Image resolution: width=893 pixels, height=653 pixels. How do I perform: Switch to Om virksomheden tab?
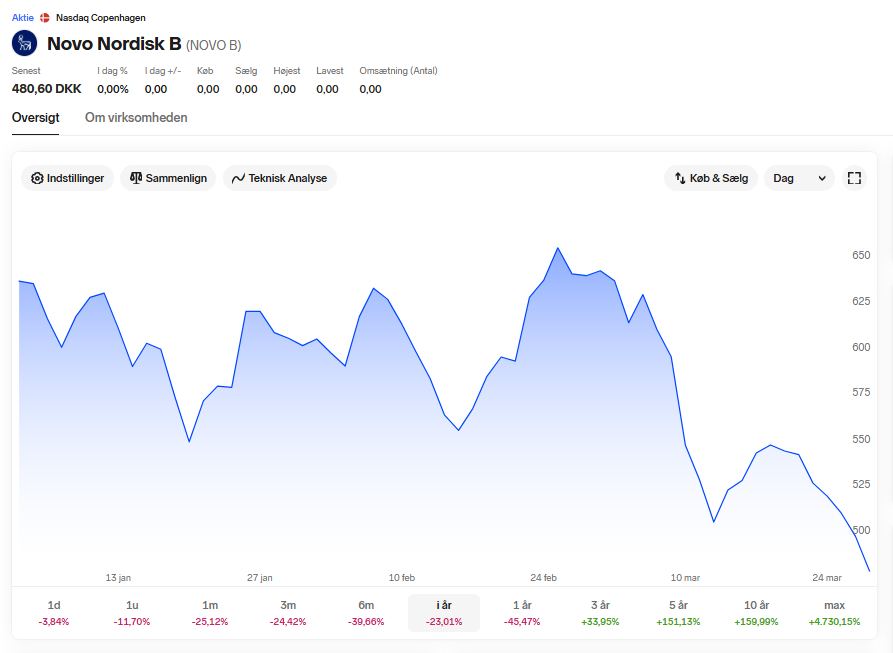136,117
